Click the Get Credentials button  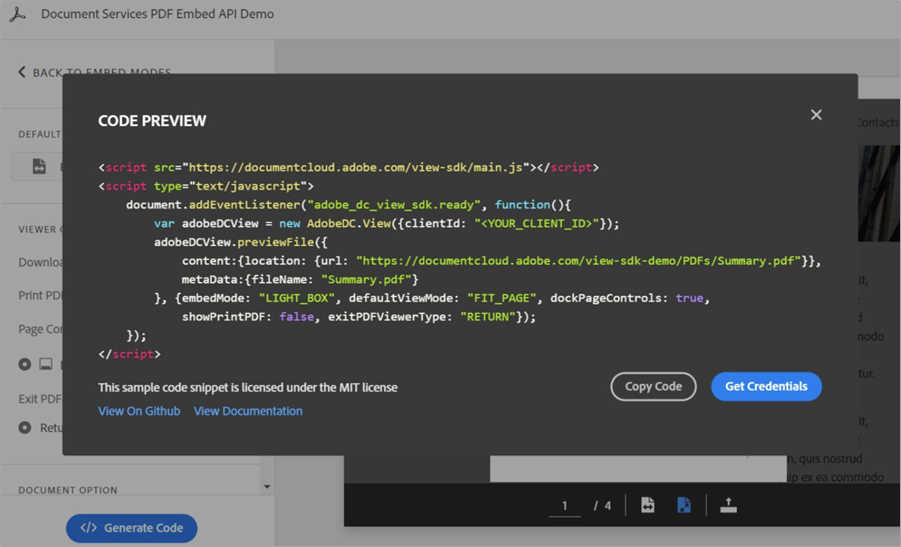(x=766, y=387)
